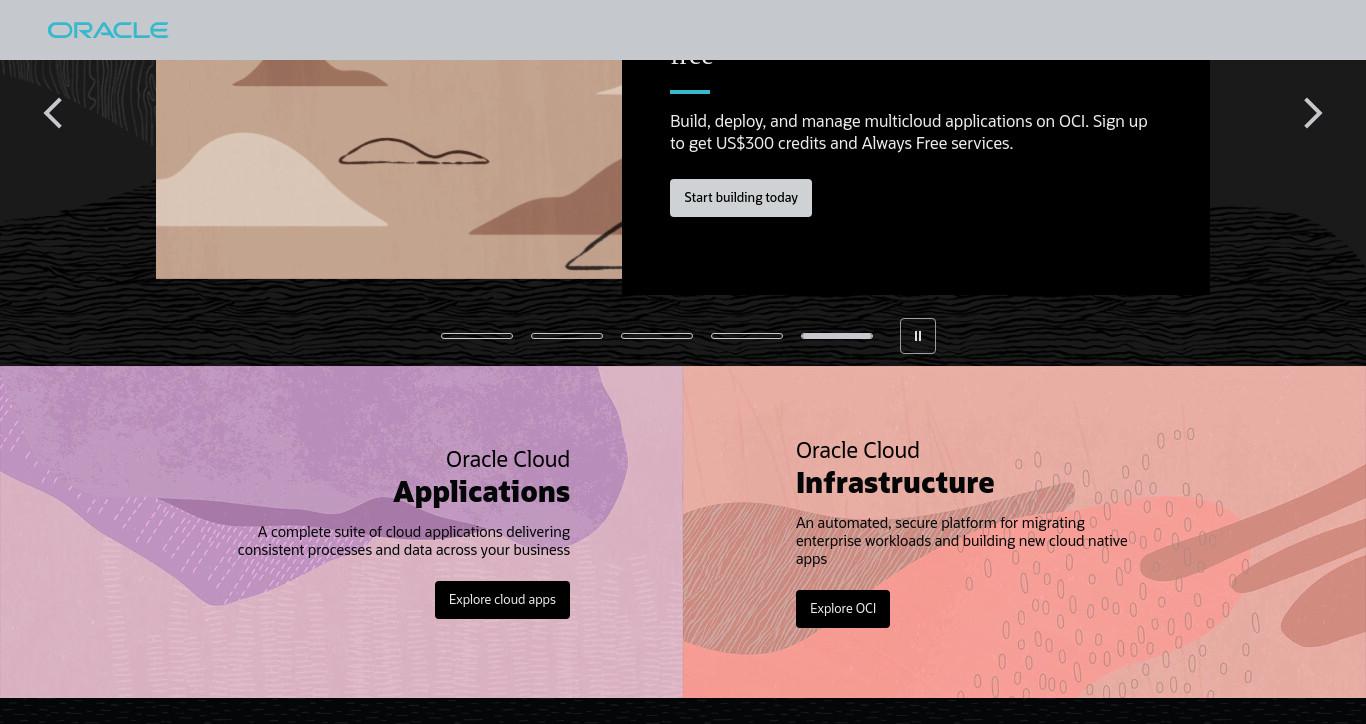Select the fourth carousel slide indicator

[x=747, y=336]
